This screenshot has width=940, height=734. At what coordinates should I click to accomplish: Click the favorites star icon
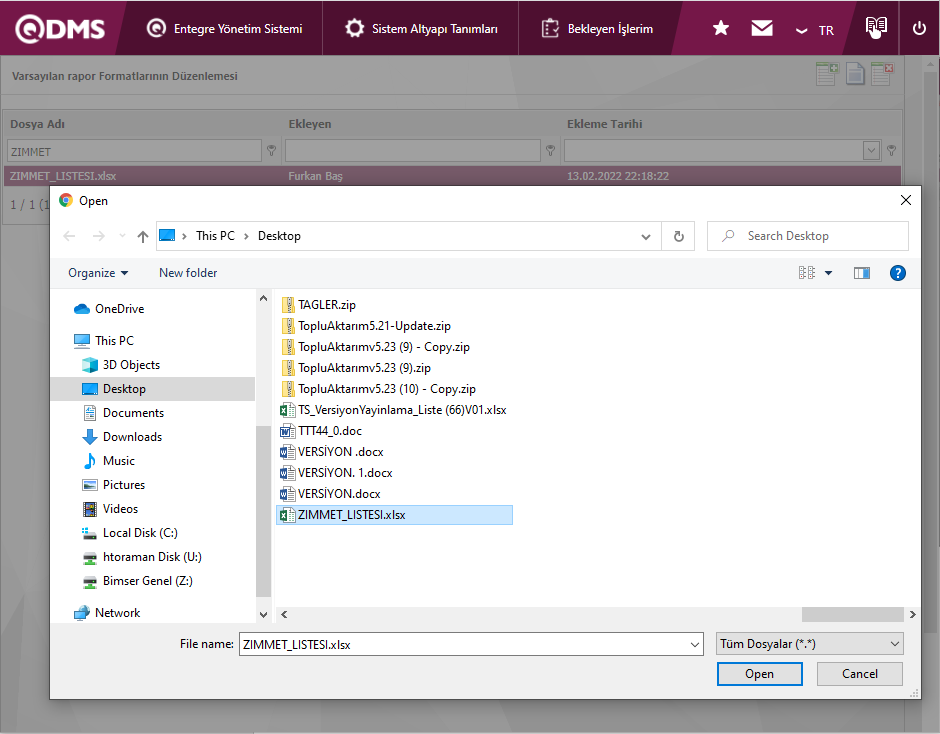point(720,29)
